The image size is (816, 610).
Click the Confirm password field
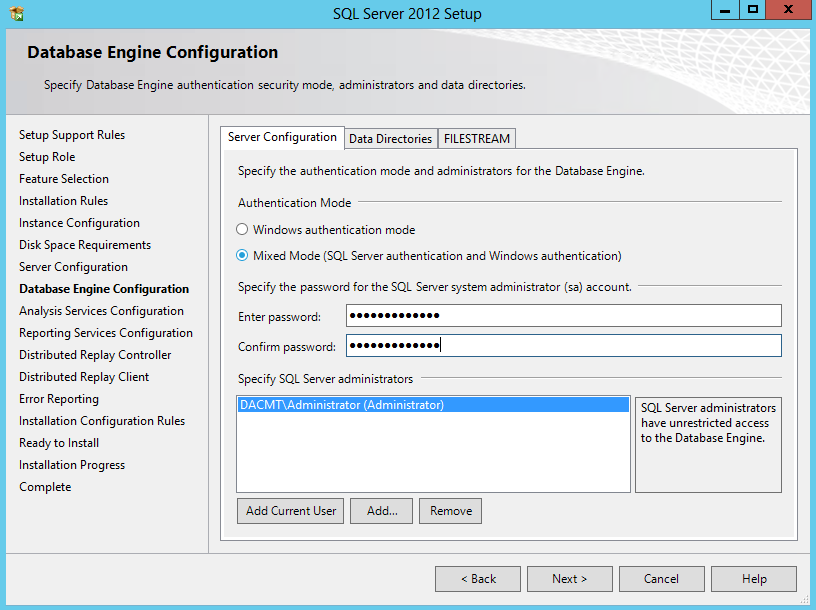tap(564, 346)
